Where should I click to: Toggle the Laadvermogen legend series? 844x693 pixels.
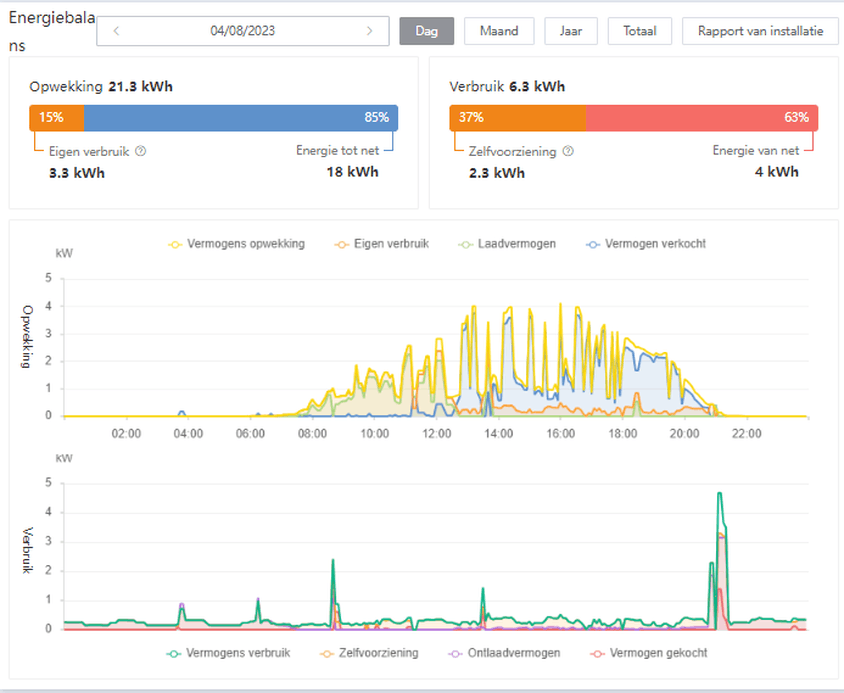tap(508, 243)
